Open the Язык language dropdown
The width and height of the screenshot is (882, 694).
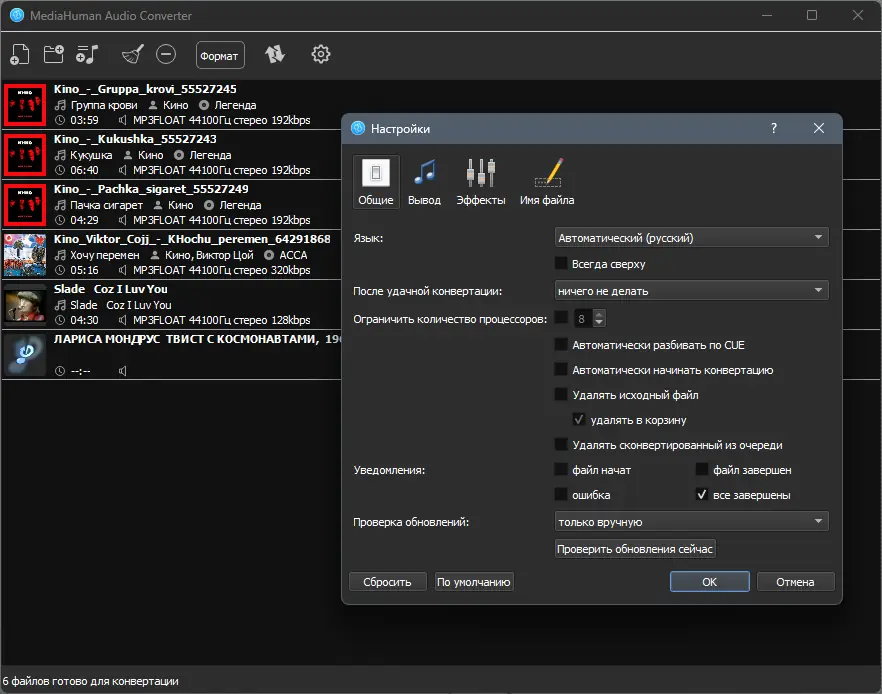point(691,237)
